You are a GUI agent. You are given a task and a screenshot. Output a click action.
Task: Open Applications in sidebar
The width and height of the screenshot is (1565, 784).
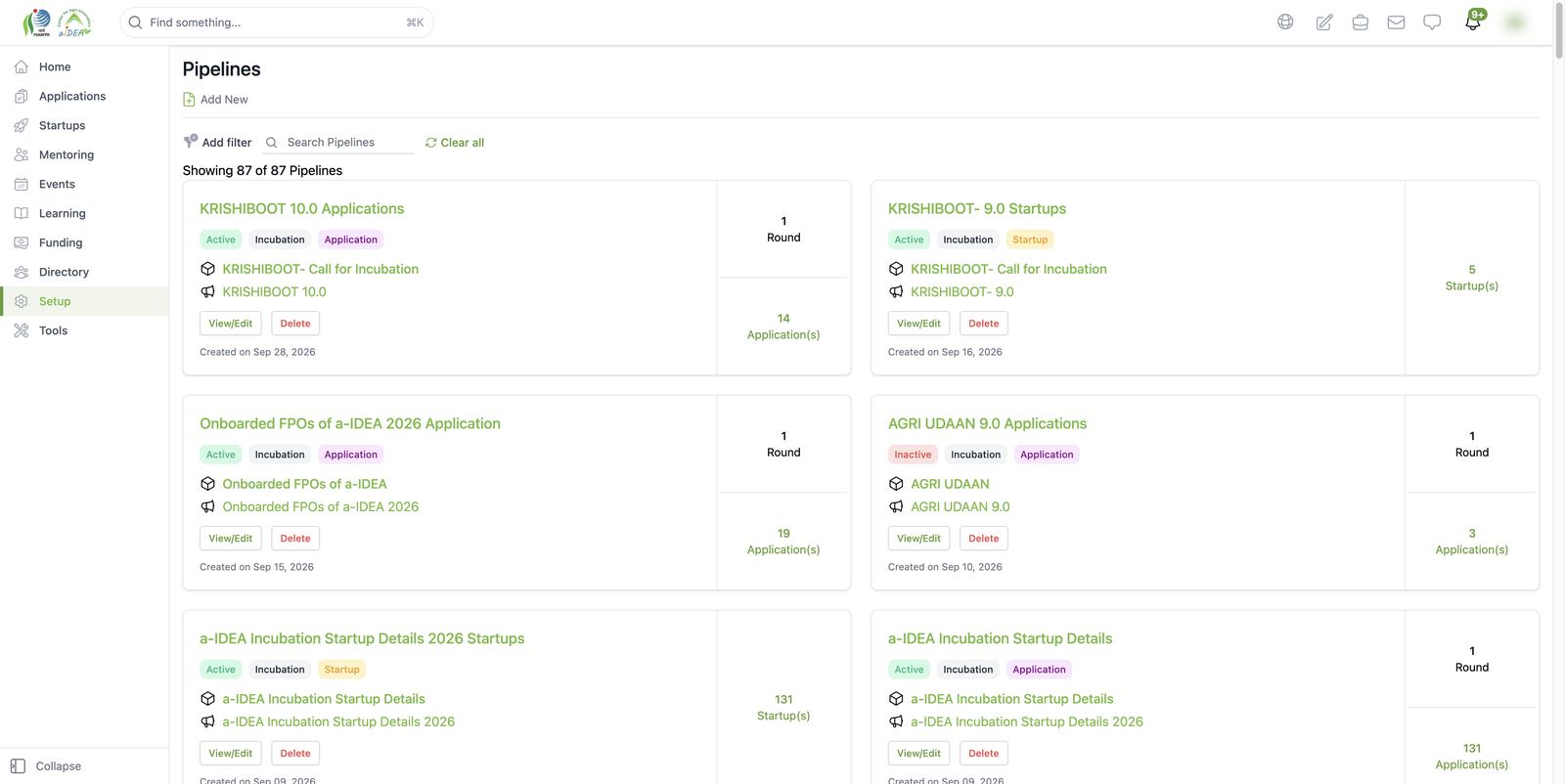84,96
